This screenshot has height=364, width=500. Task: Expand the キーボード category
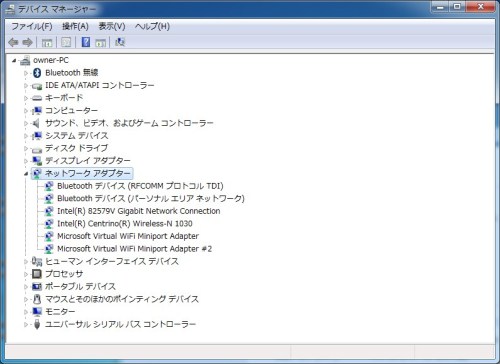pos(26,98)
